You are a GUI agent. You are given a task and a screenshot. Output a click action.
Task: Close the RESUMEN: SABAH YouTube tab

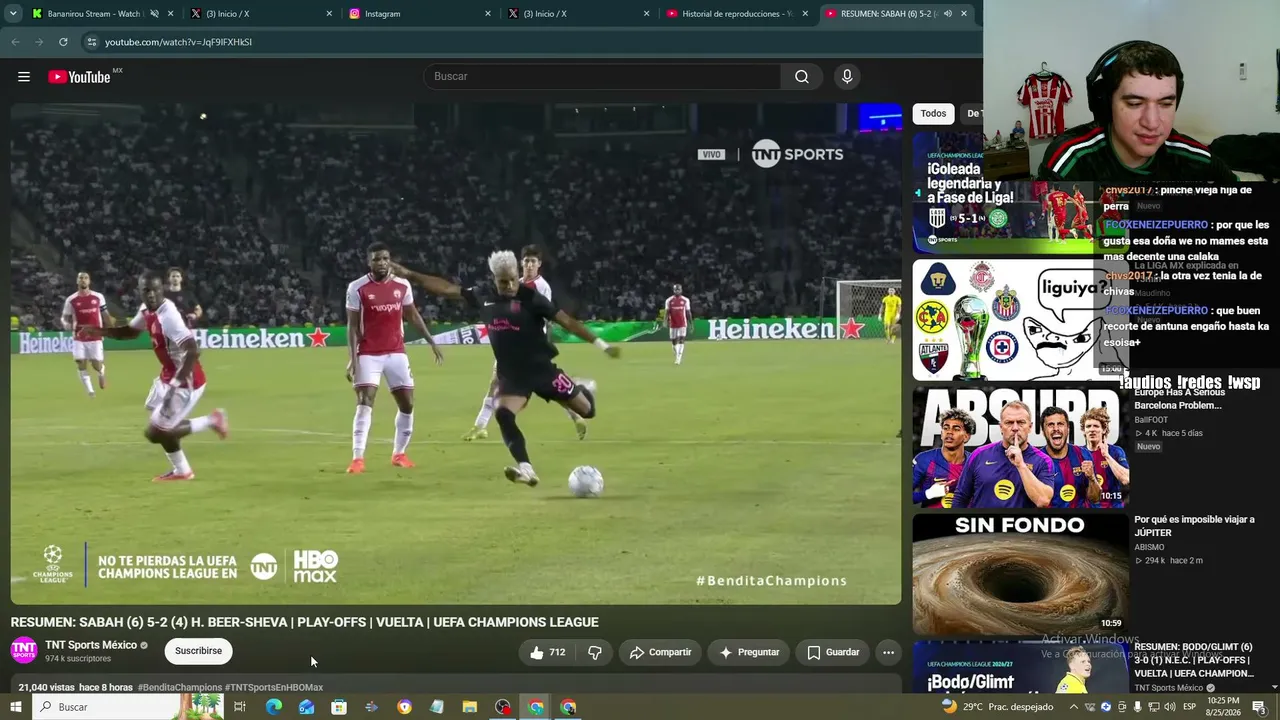click(964, 14)
